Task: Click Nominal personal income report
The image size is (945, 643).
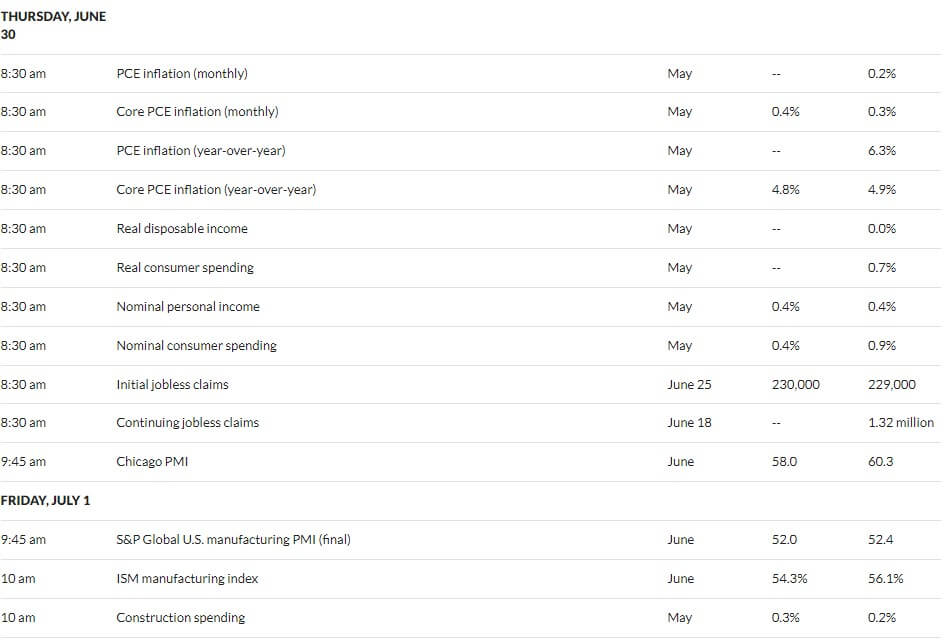Action: point(188,307)
